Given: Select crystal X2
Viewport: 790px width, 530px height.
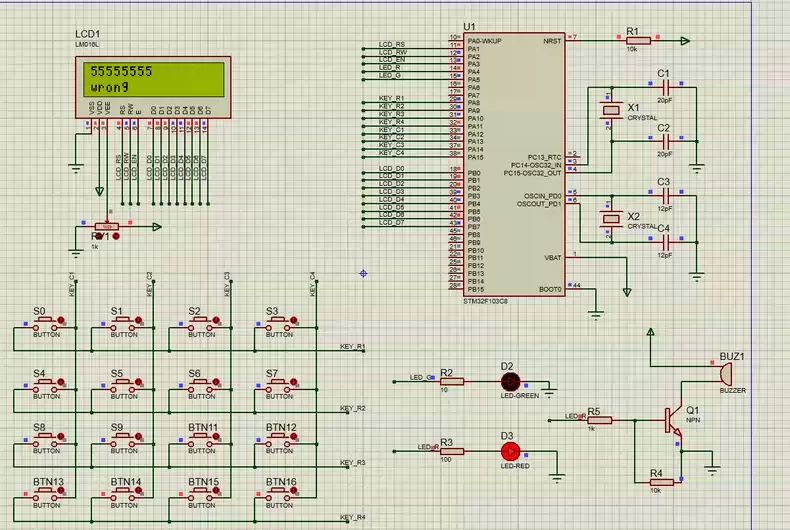Looking at the screenshot, I should point(611,219).
